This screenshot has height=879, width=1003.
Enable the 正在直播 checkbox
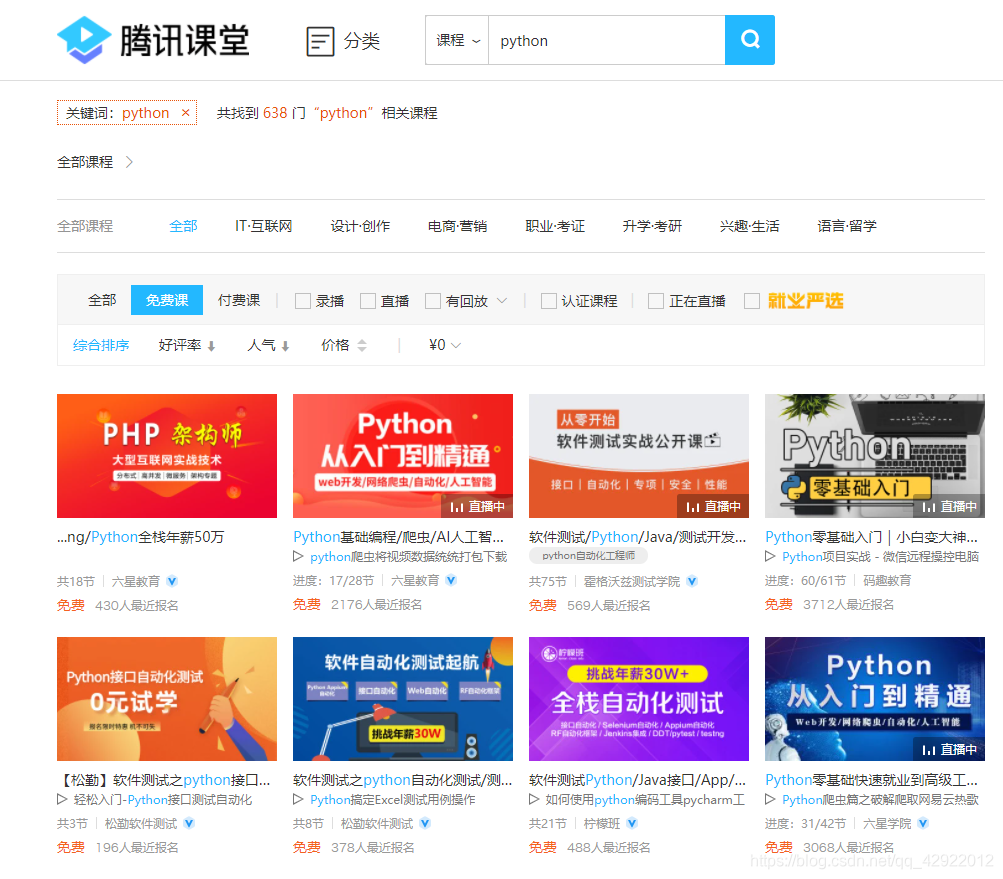tap(655, 300)
